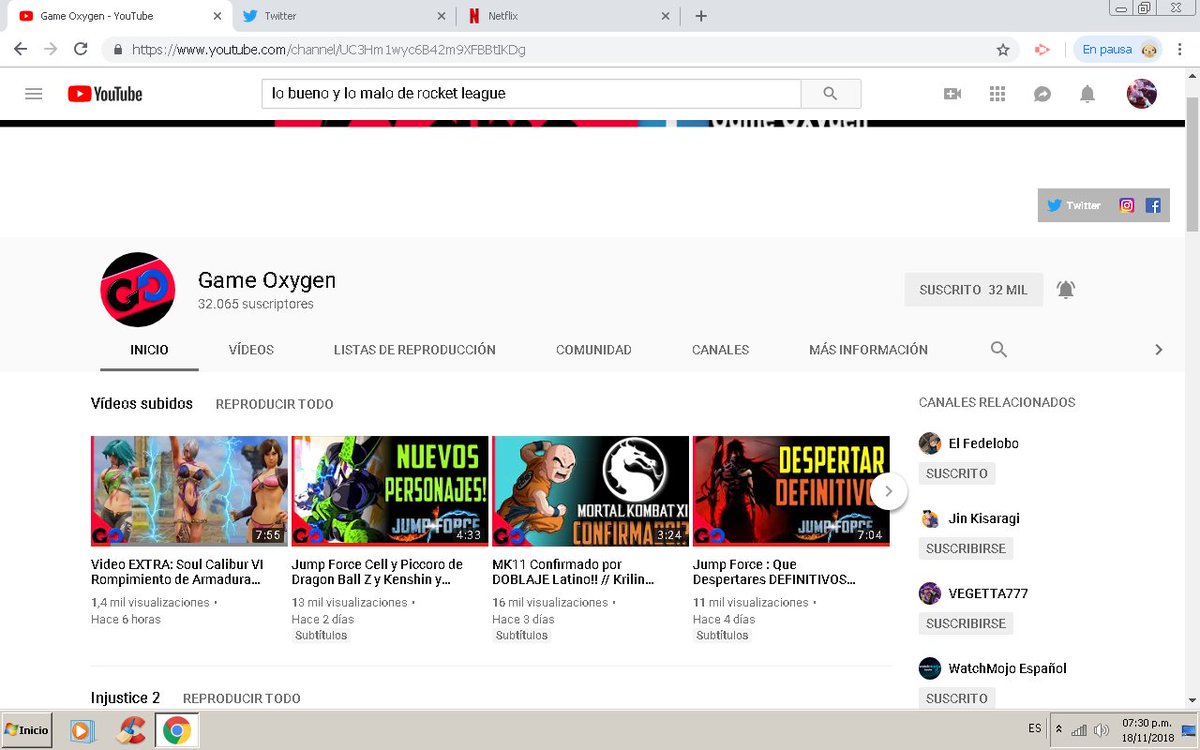Open the messages share icon
This screenshot has width=1200, height=750.
click(x=1042, y=93)
